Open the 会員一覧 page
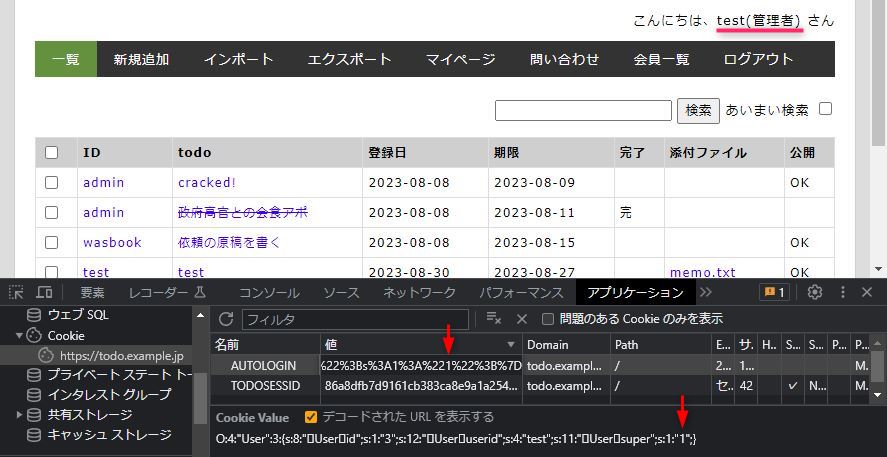This screenshot has height=457, width=887. 661,59
